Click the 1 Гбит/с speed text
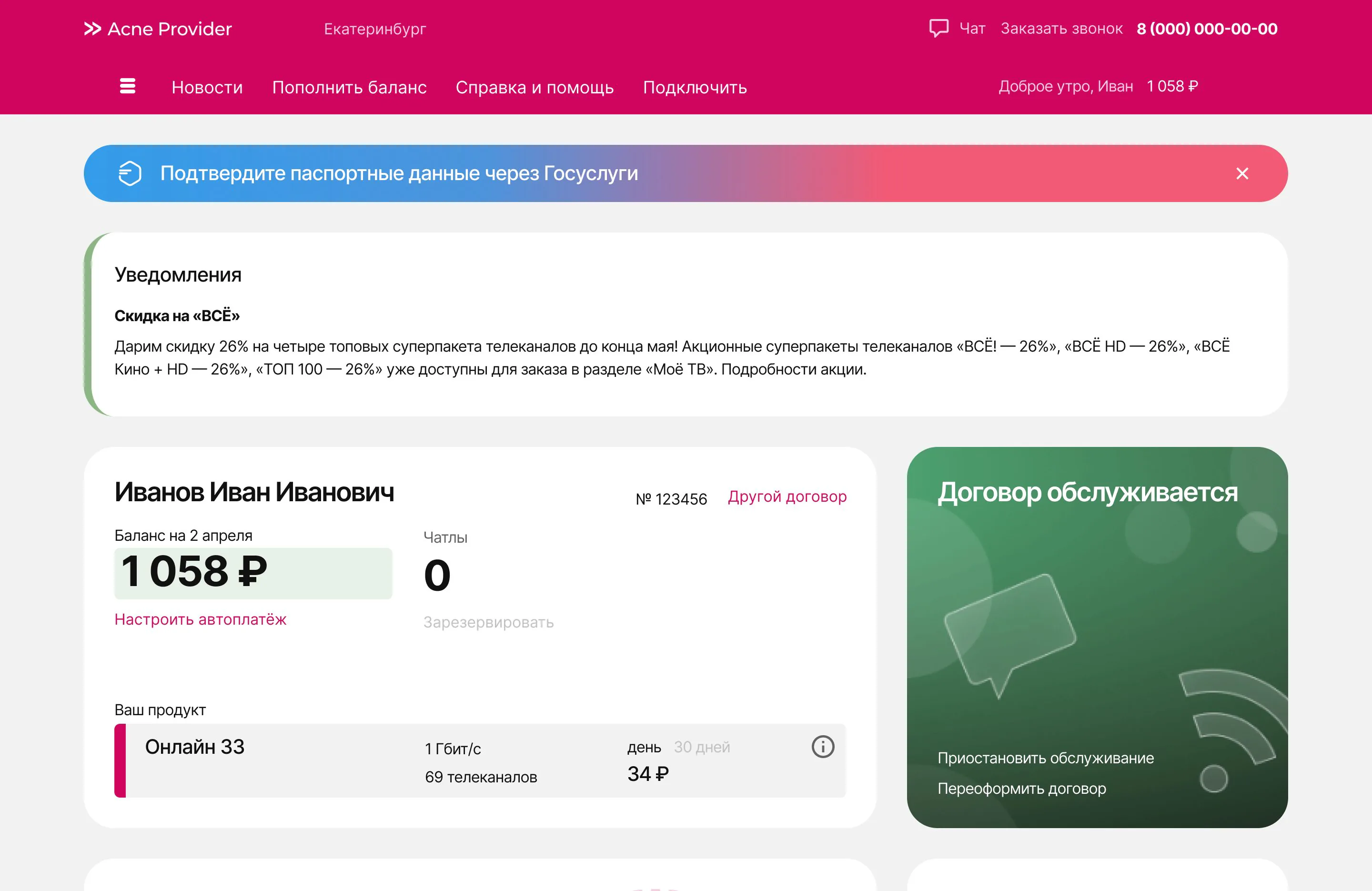1372x891 pixels. (453, 749)
